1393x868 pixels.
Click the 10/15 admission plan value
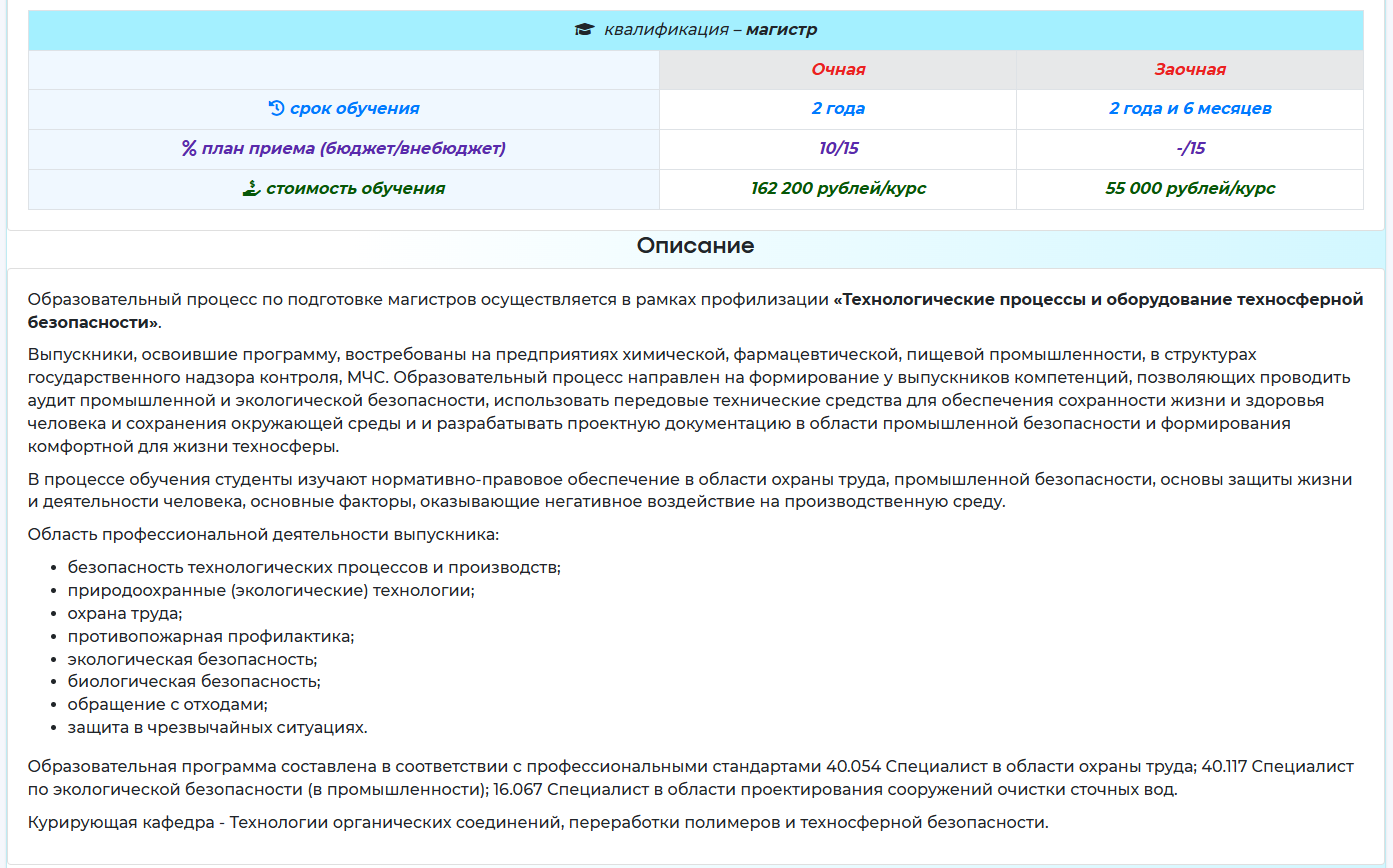click(x=838, y=149)
